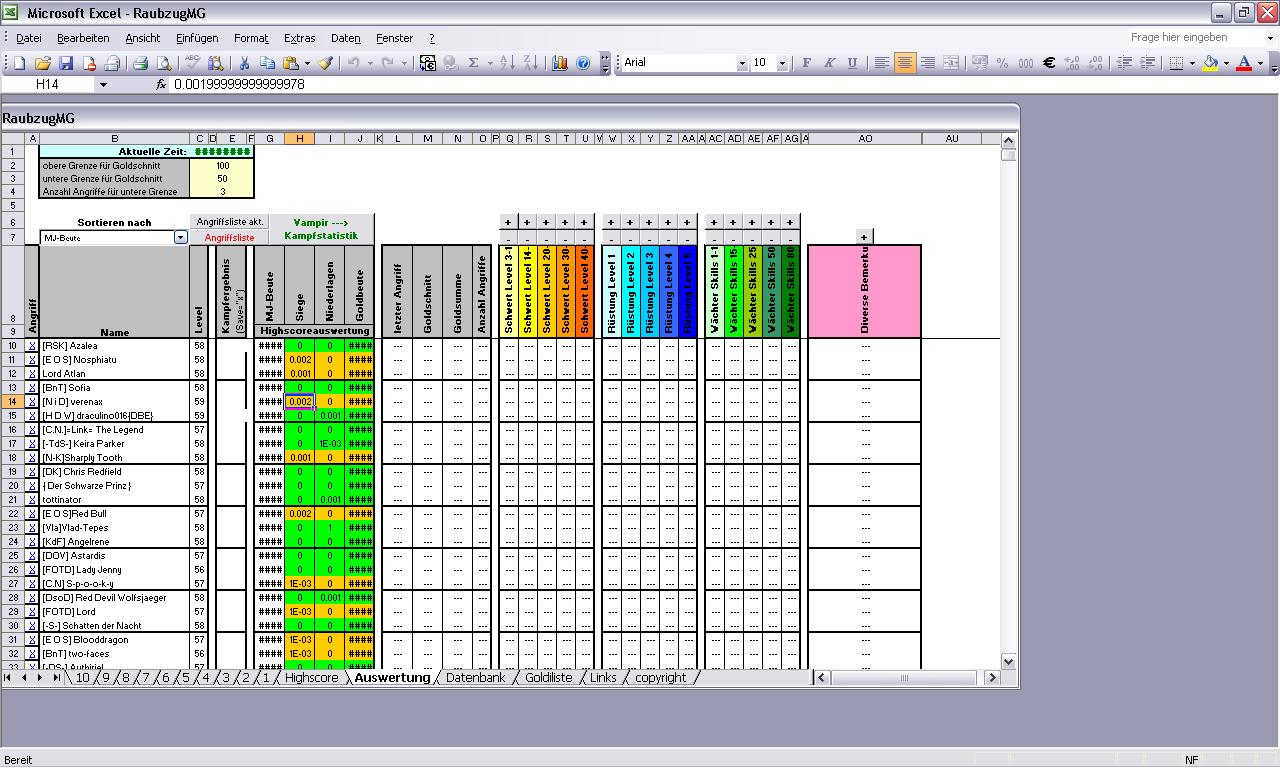
Task: Open file with the folder icon
Action: pos(42,63)
